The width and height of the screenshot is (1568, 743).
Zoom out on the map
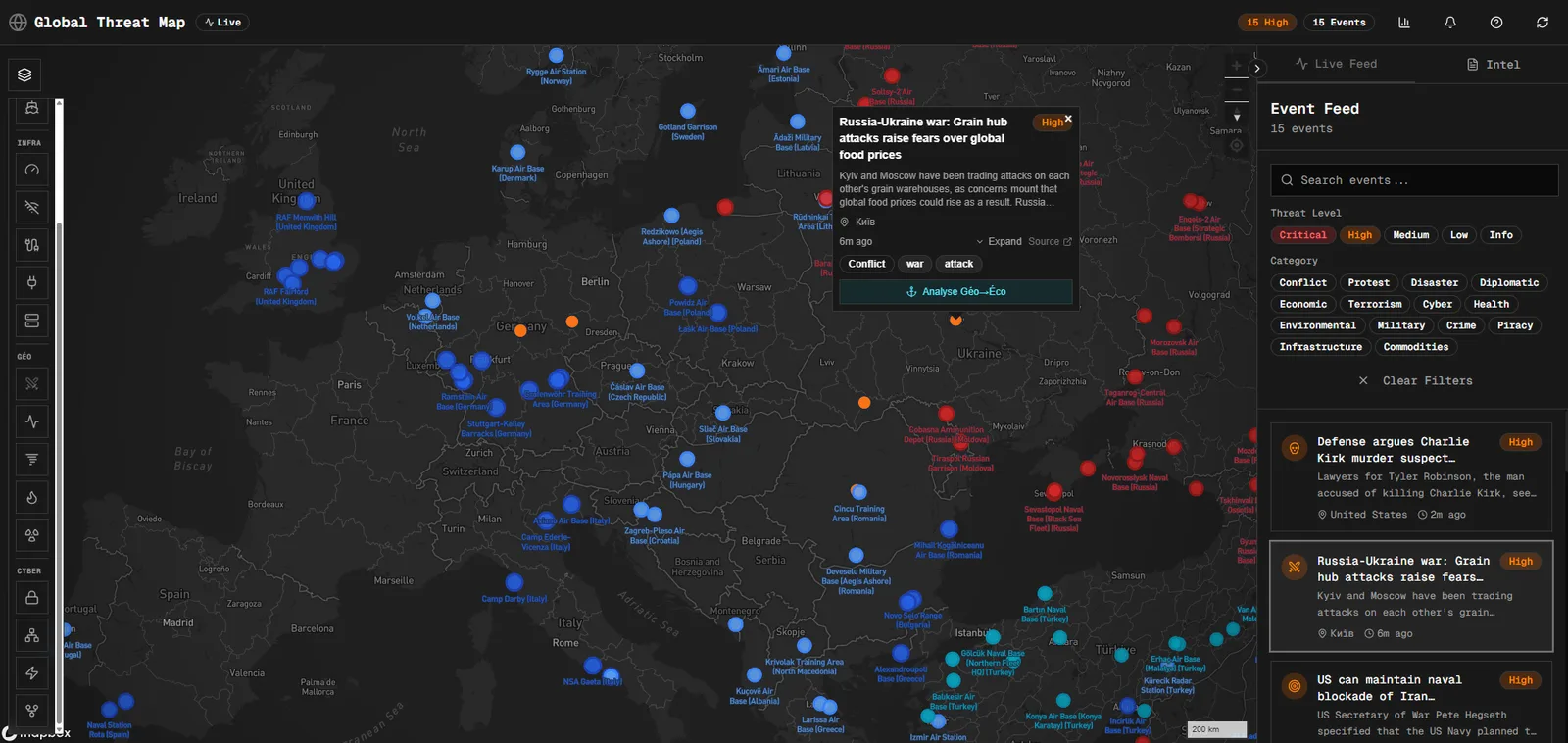click(1237, 90)
